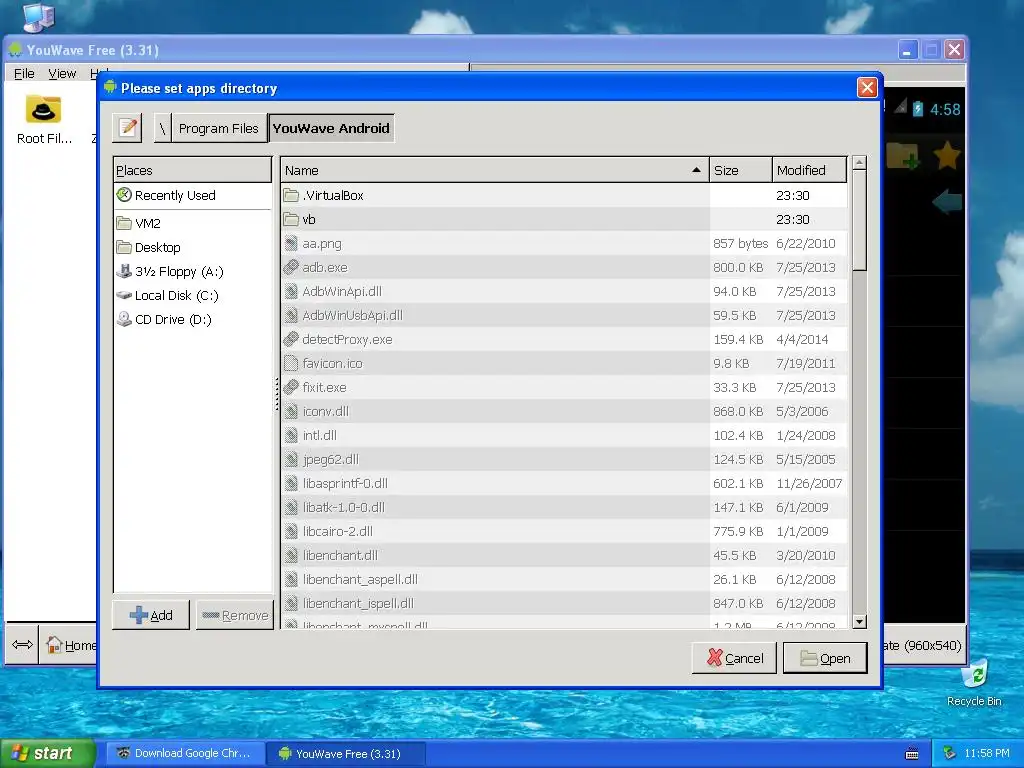The width and height of the screenshot is (1024, 768).
Task: Click Open to confirm directory
Action: tap(825, 658)
